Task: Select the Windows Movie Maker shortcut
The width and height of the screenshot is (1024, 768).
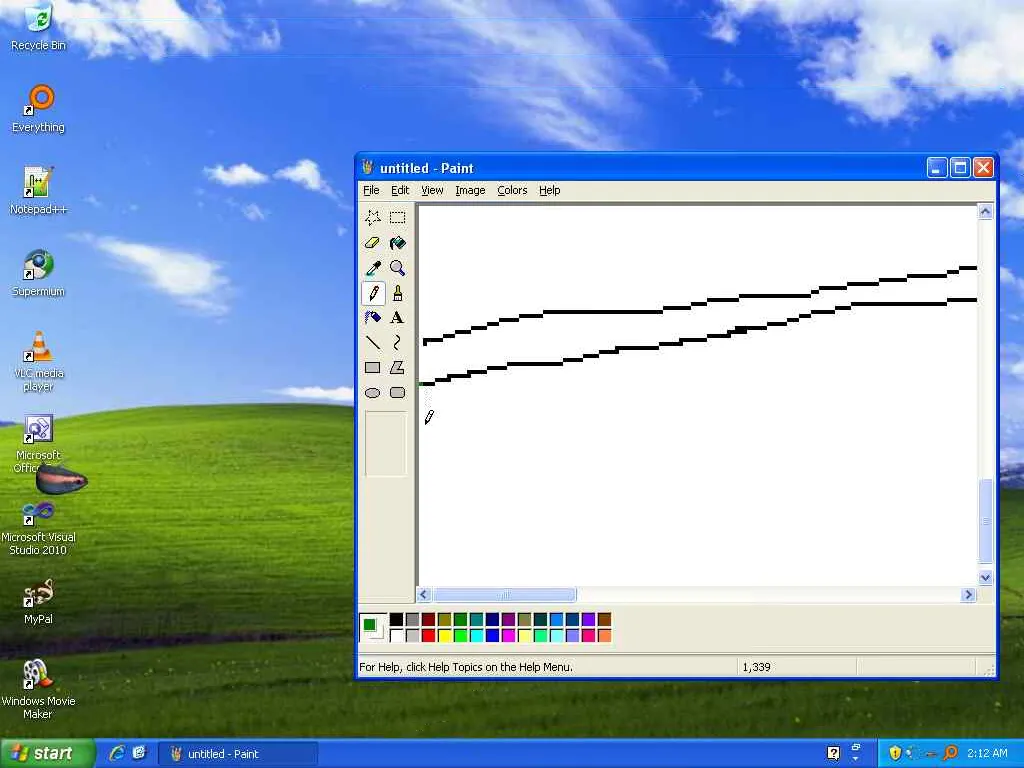Action: [x=39, y=690]
